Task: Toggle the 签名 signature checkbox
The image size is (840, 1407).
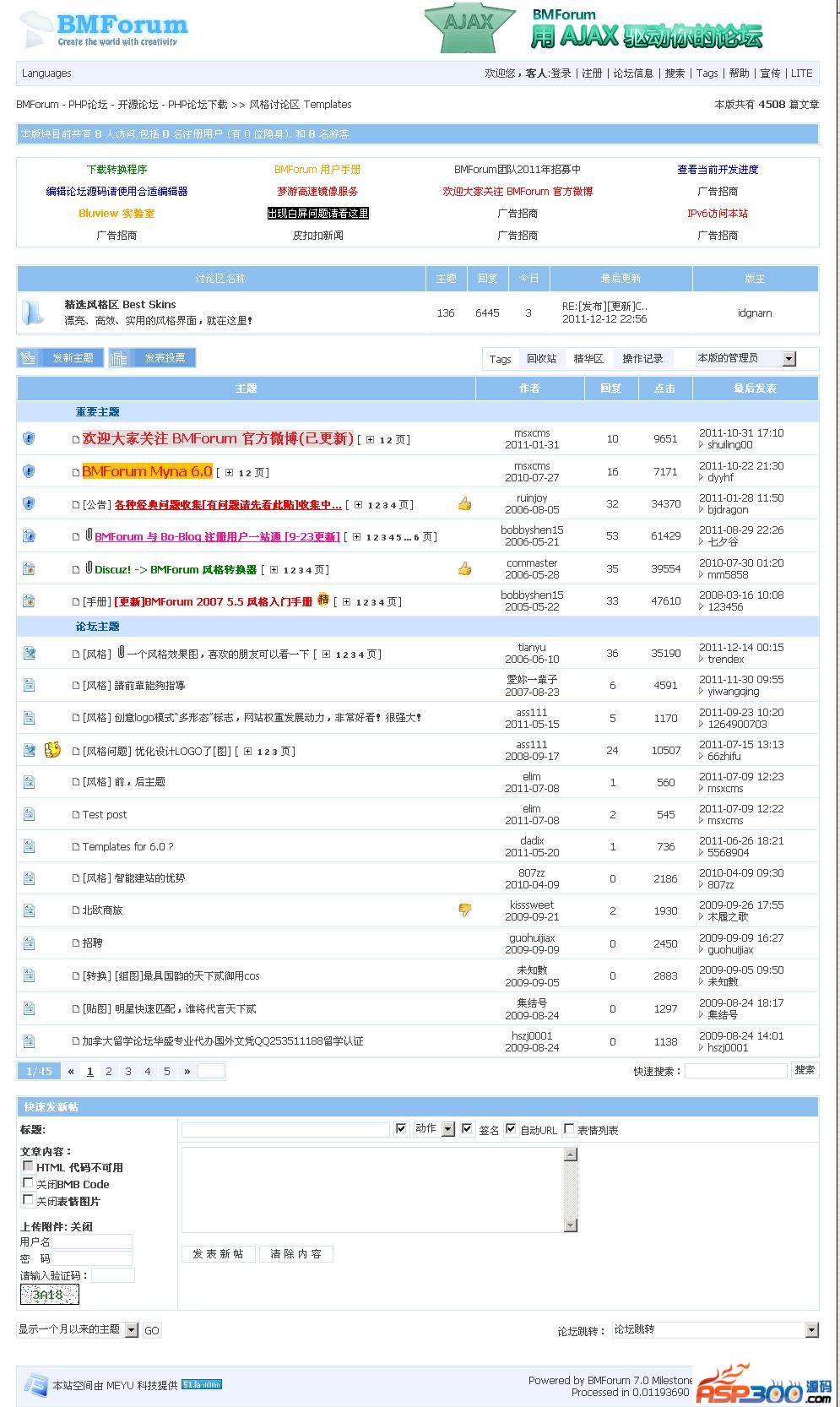Action: 468,1128
